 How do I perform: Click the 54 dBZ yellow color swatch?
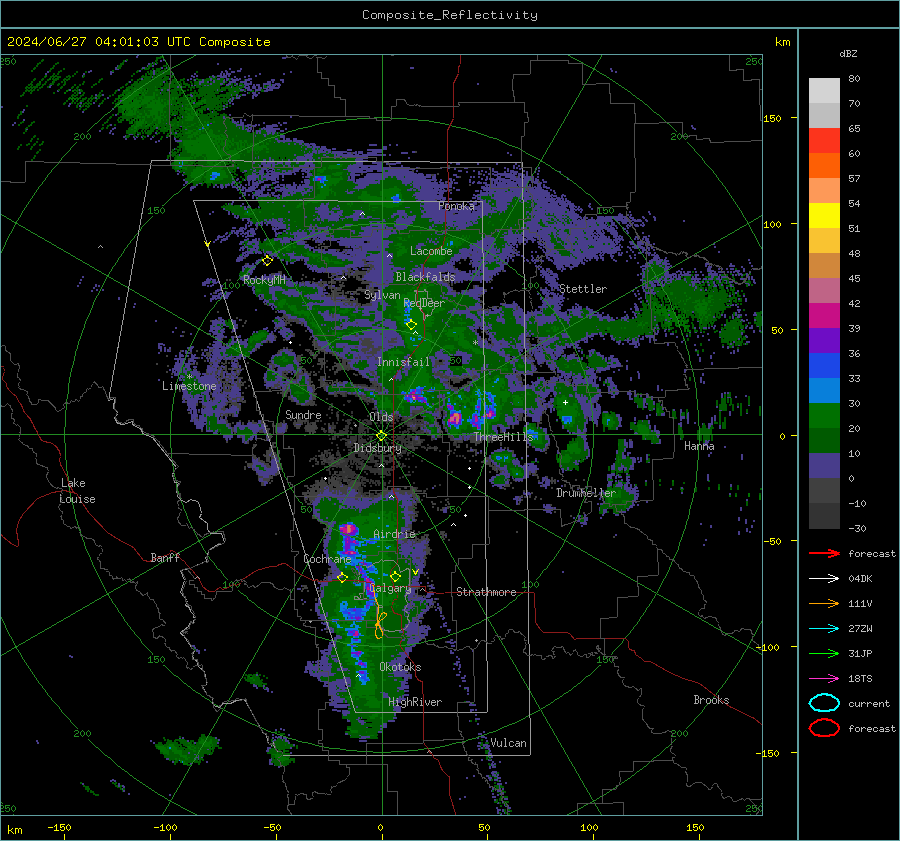(x=824, y=215)
